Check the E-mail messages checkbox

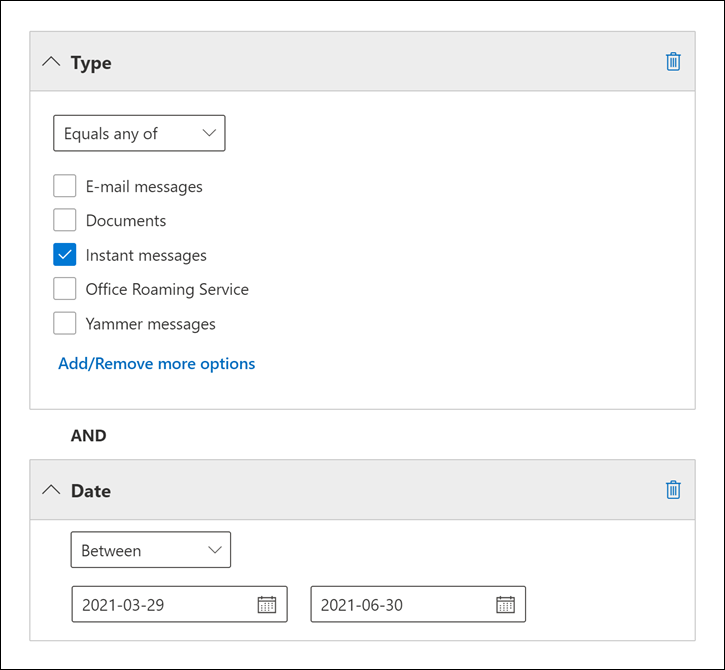pyautogui.click(x=65, y=187)
